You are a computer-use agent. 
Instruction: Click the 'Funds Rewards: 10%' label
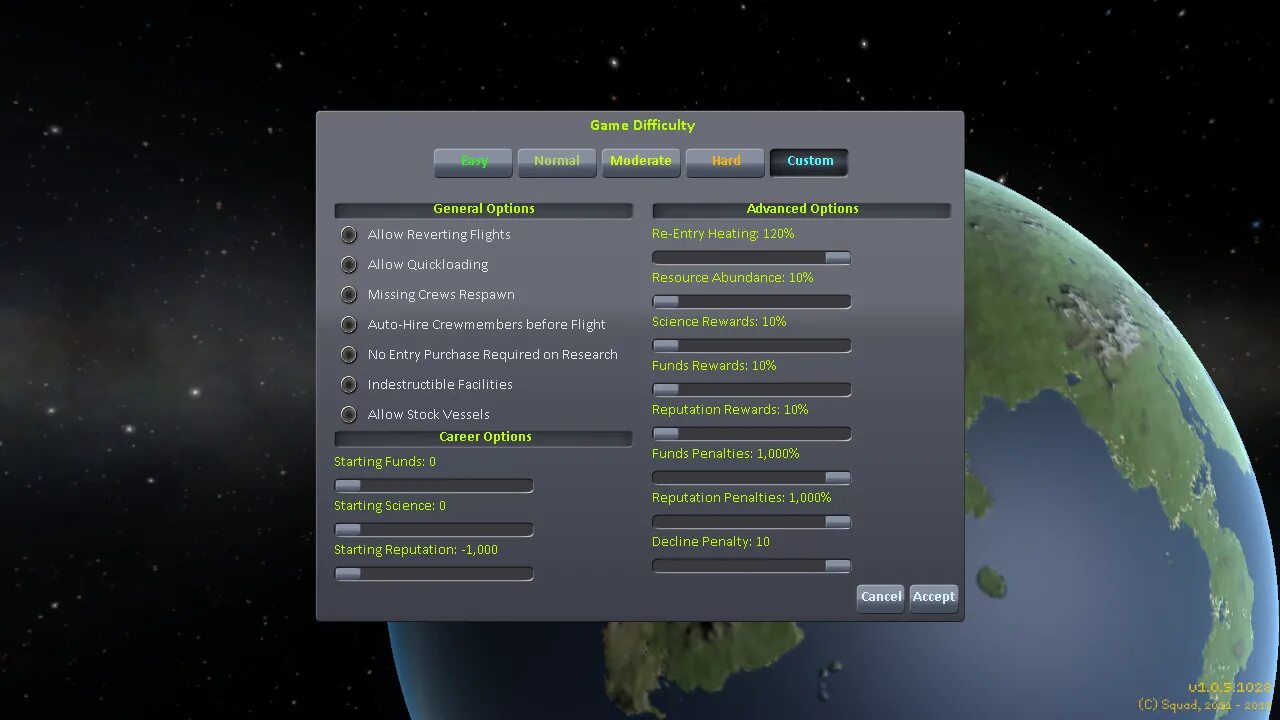(x=714, y=366)
